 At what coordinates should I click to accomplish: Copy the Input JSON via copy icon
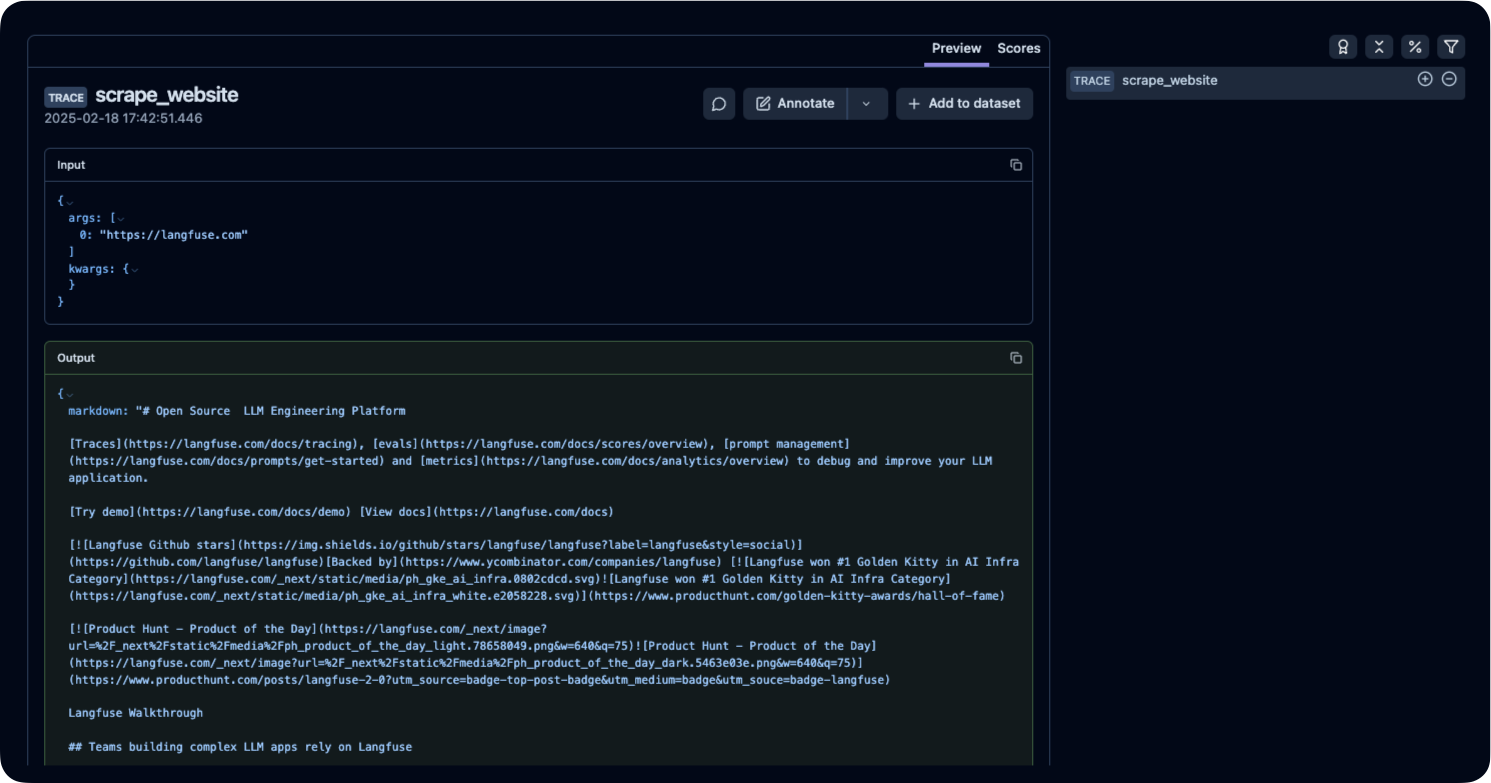1015,164
